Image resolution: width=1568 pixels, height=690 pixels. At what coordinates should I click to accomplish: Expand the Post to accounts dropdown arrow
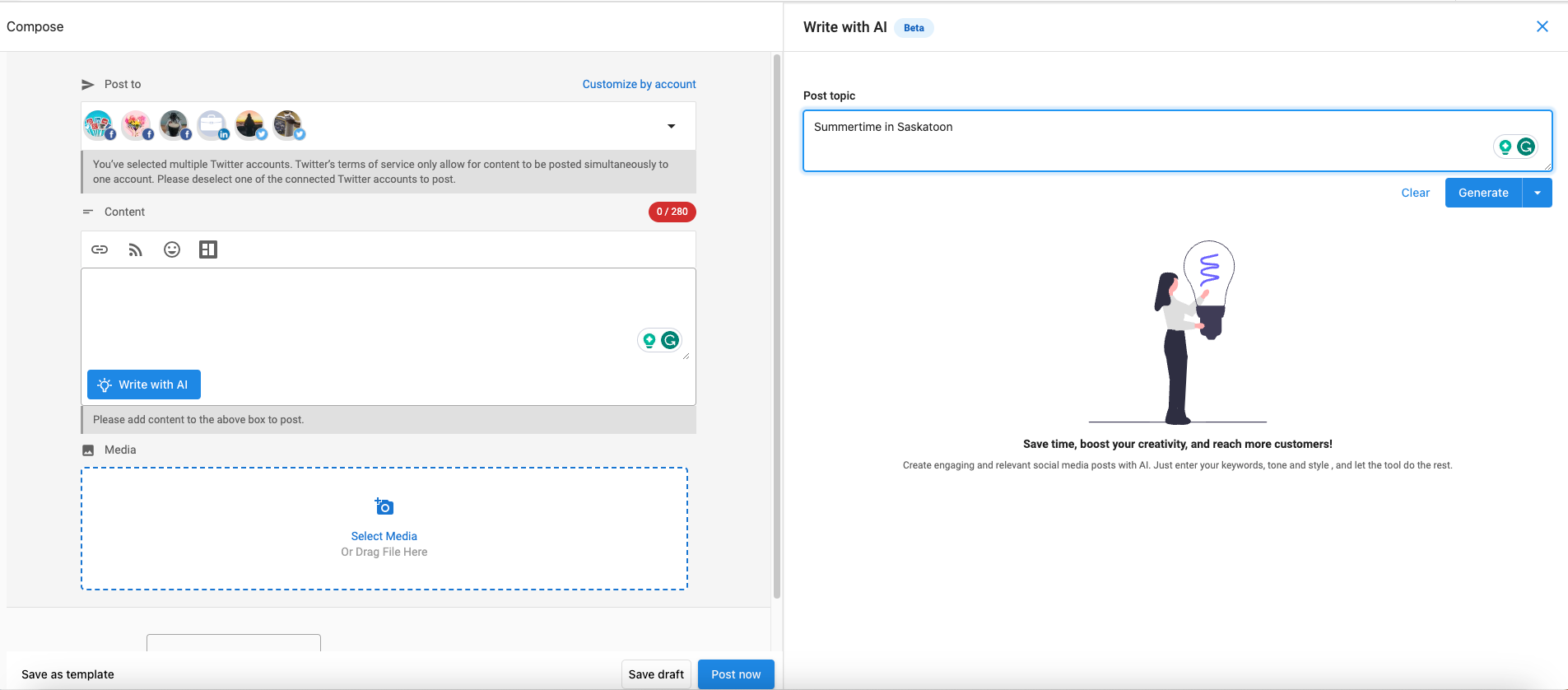[672, 126]
